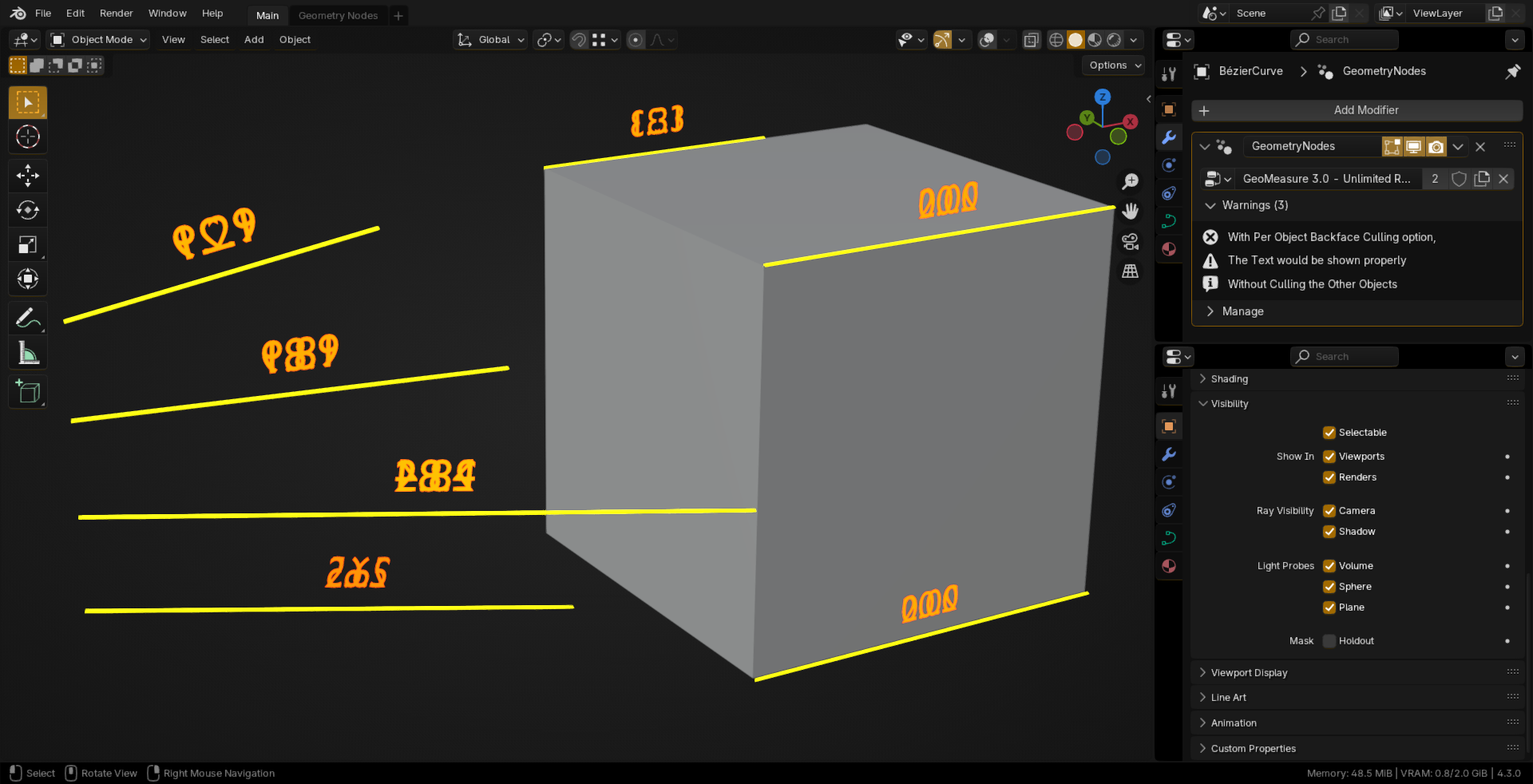1533x784 pixels.
Task: Click the Z axis on the navigation gizmo
Action: pos(1103,97)
